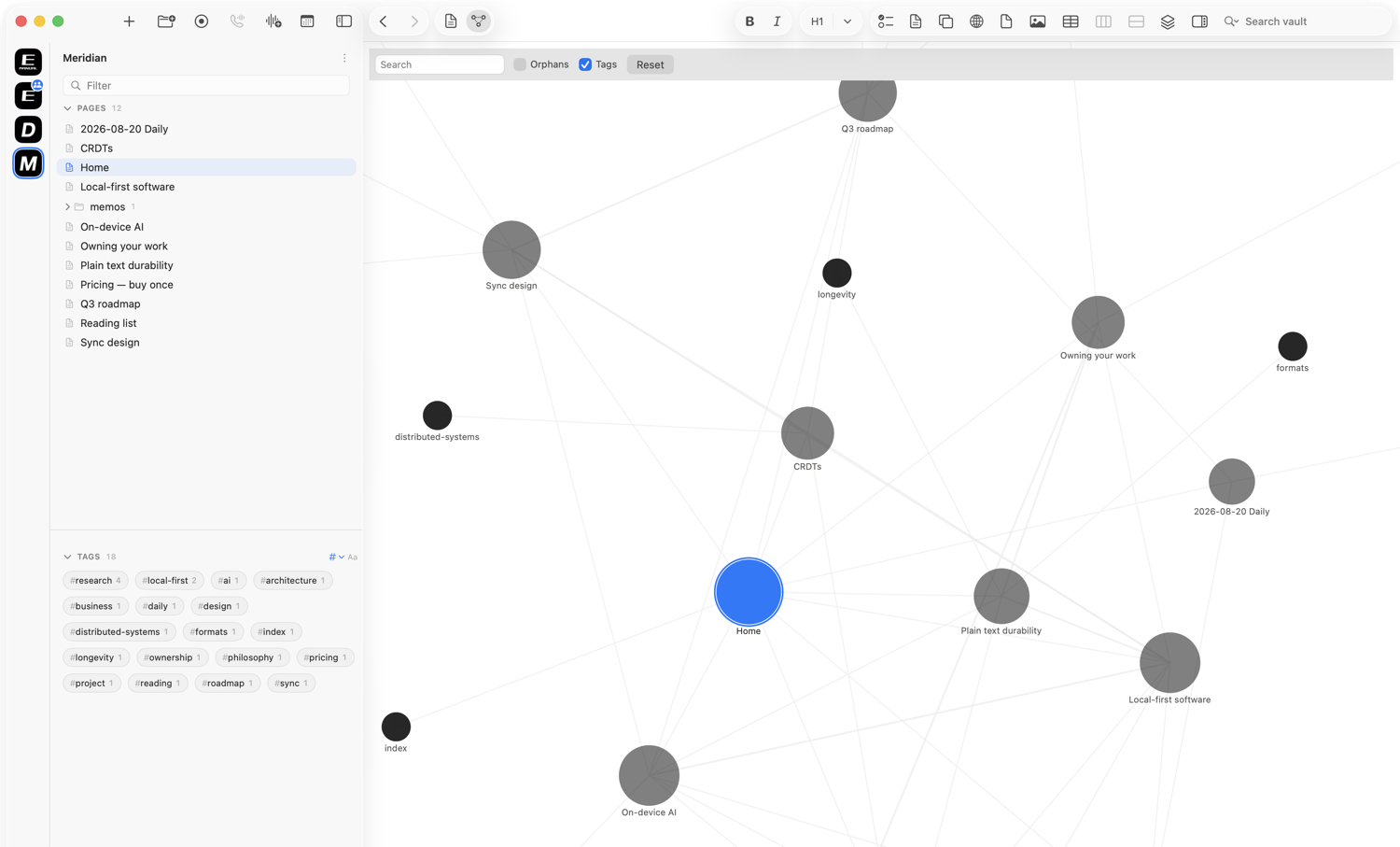Select the M Meridian workspace icon

click(28, 163)
